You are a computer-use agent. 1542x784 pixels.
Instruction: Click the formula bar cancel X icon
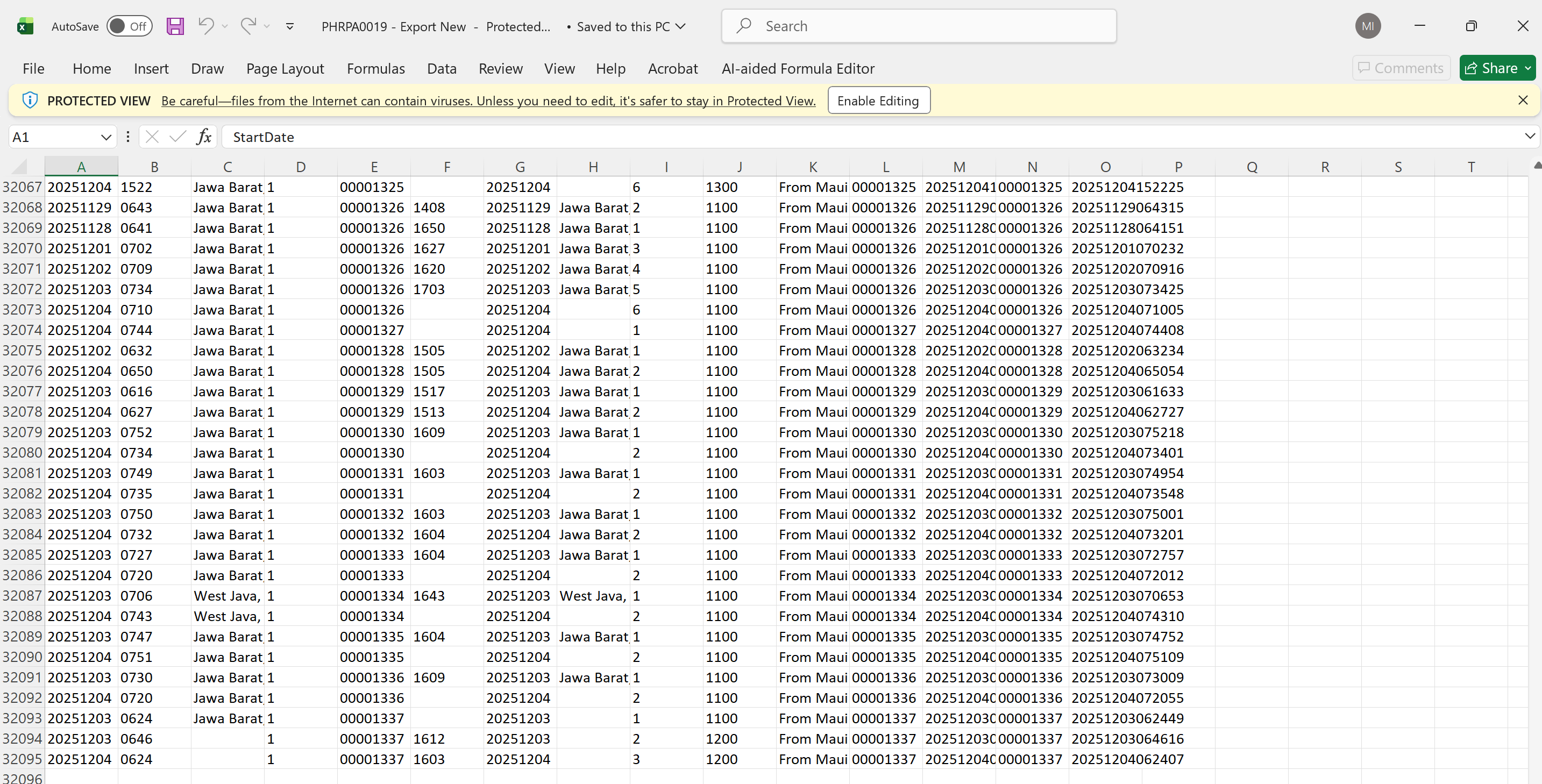pyautogui.click(x=152, y=137)
